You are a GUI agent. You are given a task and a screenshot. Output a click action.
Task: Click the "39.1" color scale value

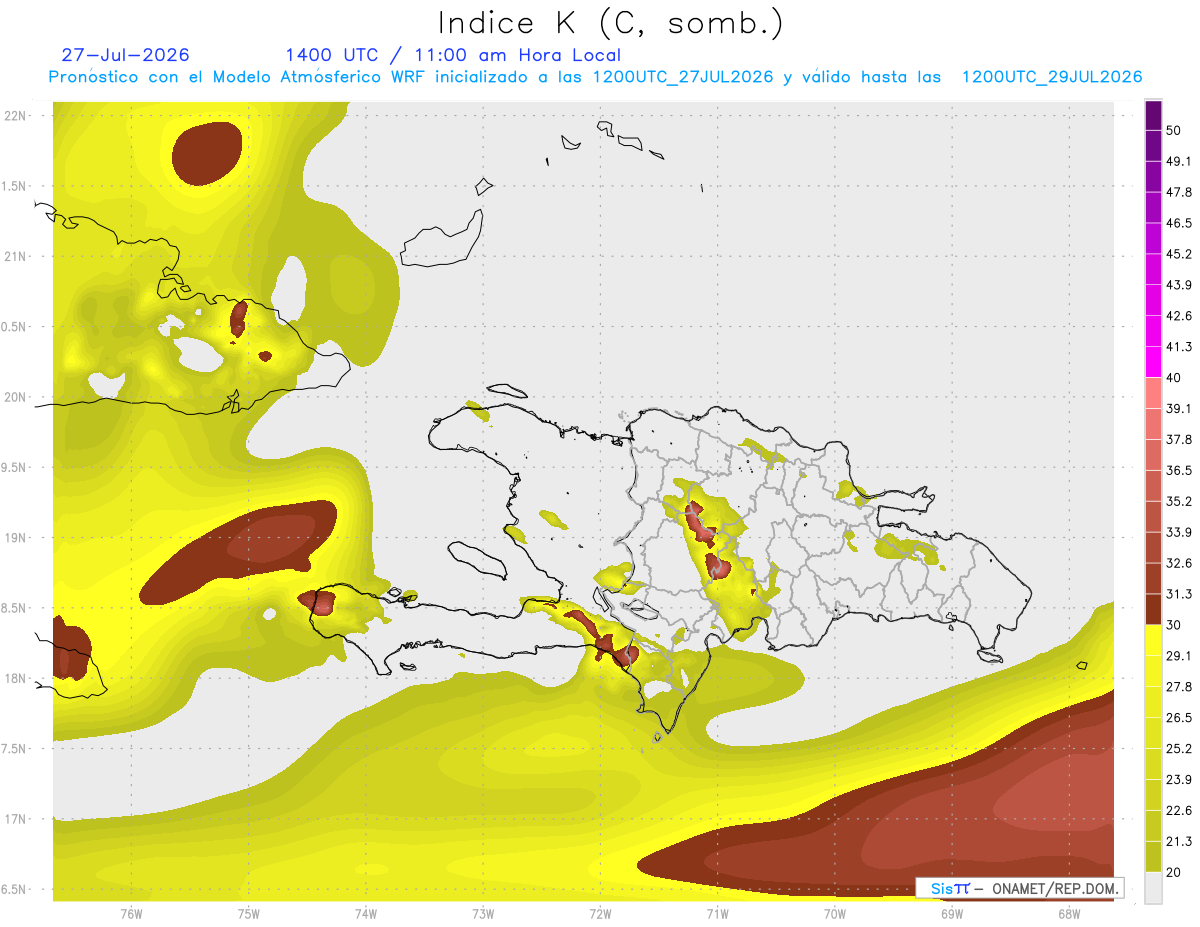1179,408
